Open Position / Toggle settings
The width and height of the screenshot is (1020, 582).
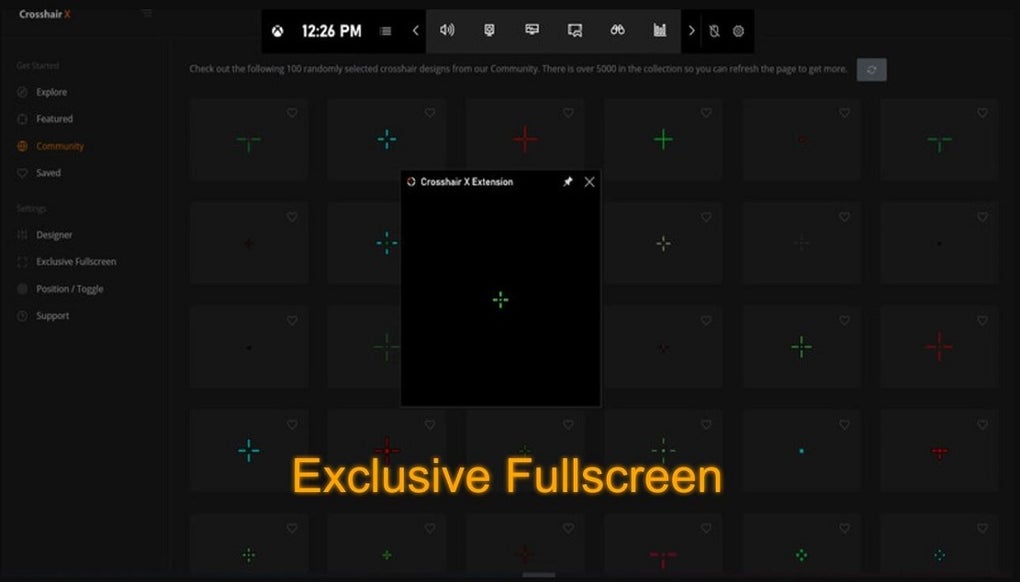tap(70, 289)
